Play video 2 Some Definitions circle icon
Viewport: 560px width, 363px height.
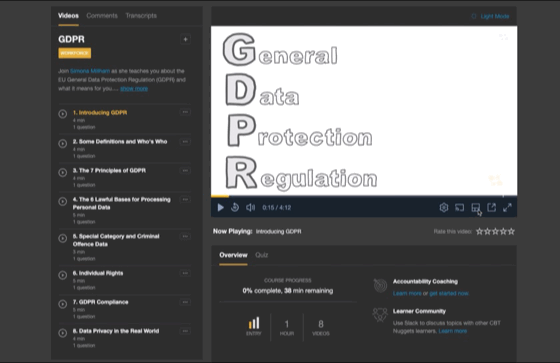click(x=62, y=143)
